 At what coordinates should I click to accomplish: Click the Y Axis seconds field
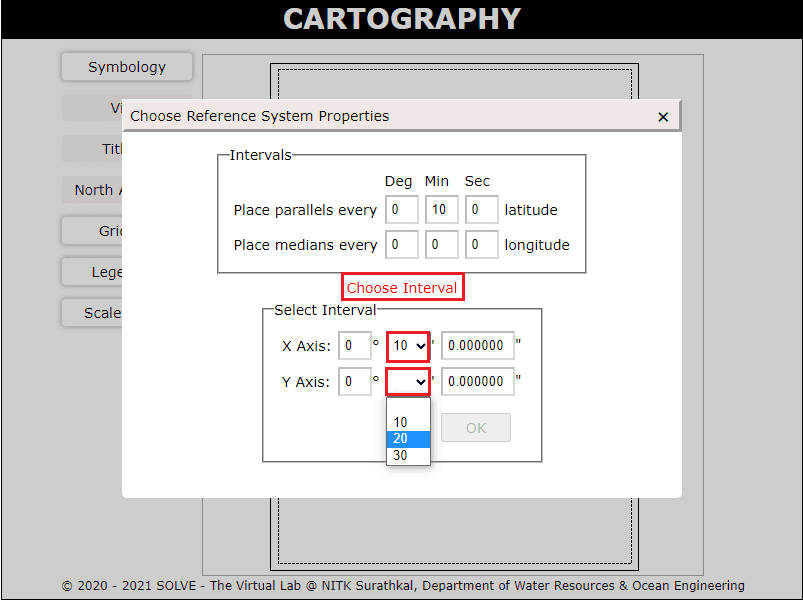pos(477,382)
